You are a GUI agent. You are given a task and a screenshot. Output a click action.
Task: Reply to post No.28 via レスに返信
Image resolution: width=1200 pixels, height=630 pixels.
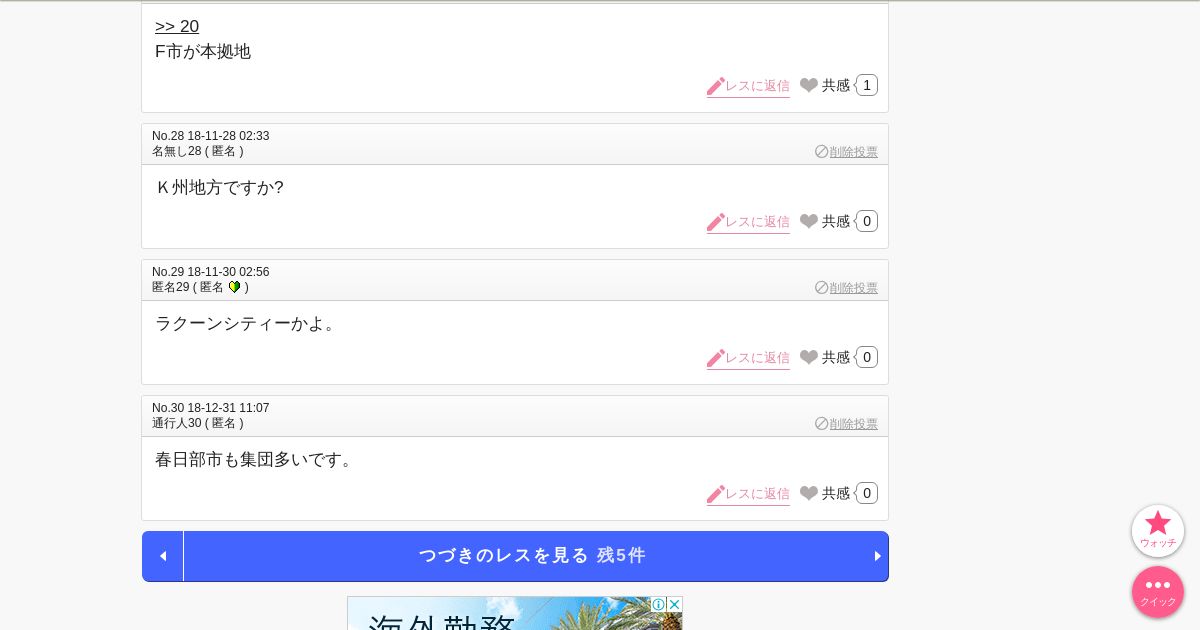[x=748, y=222]
